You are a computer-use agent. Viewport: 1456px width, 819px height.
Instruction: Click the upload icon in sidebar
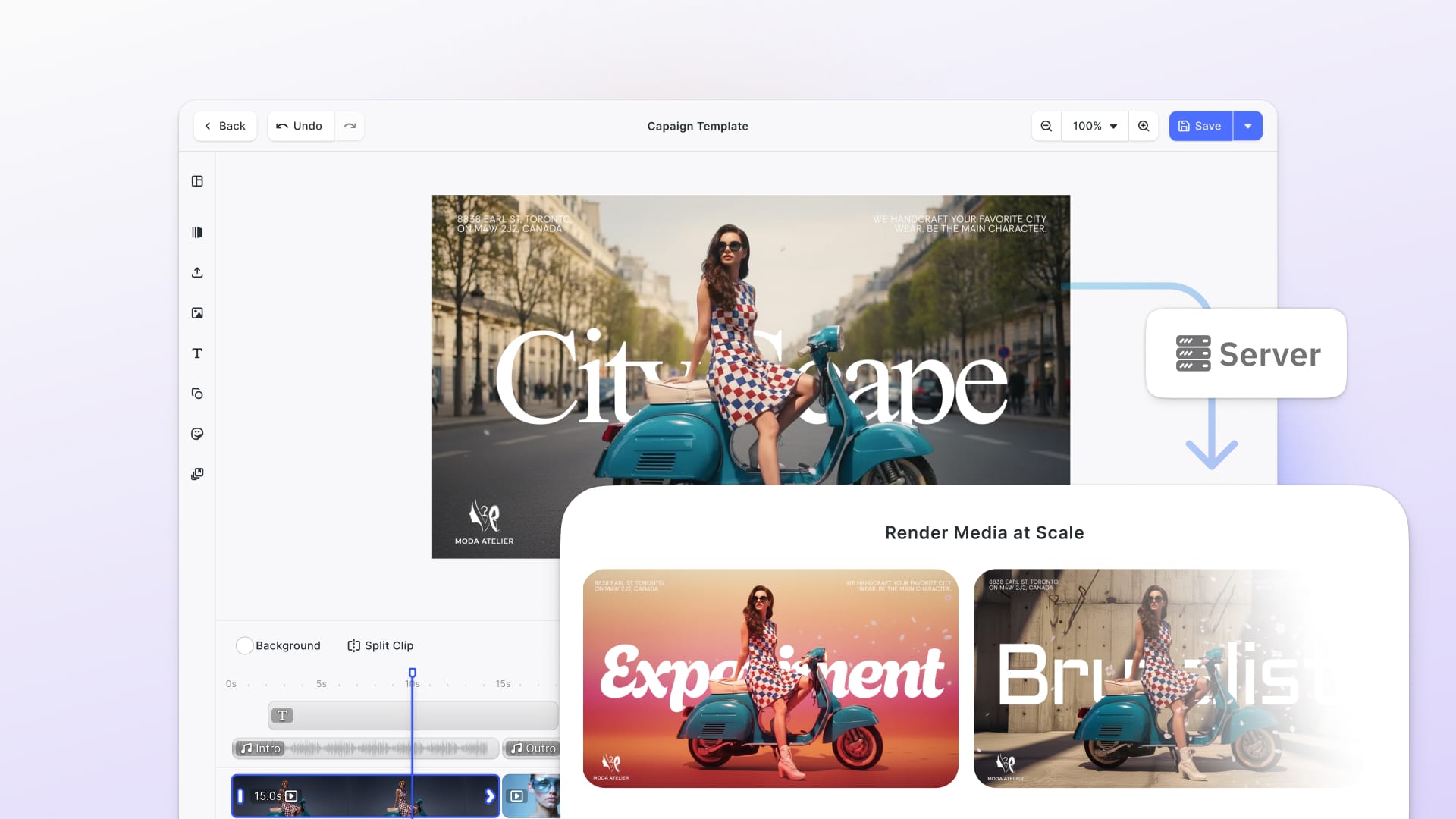[x=197, y=273]
